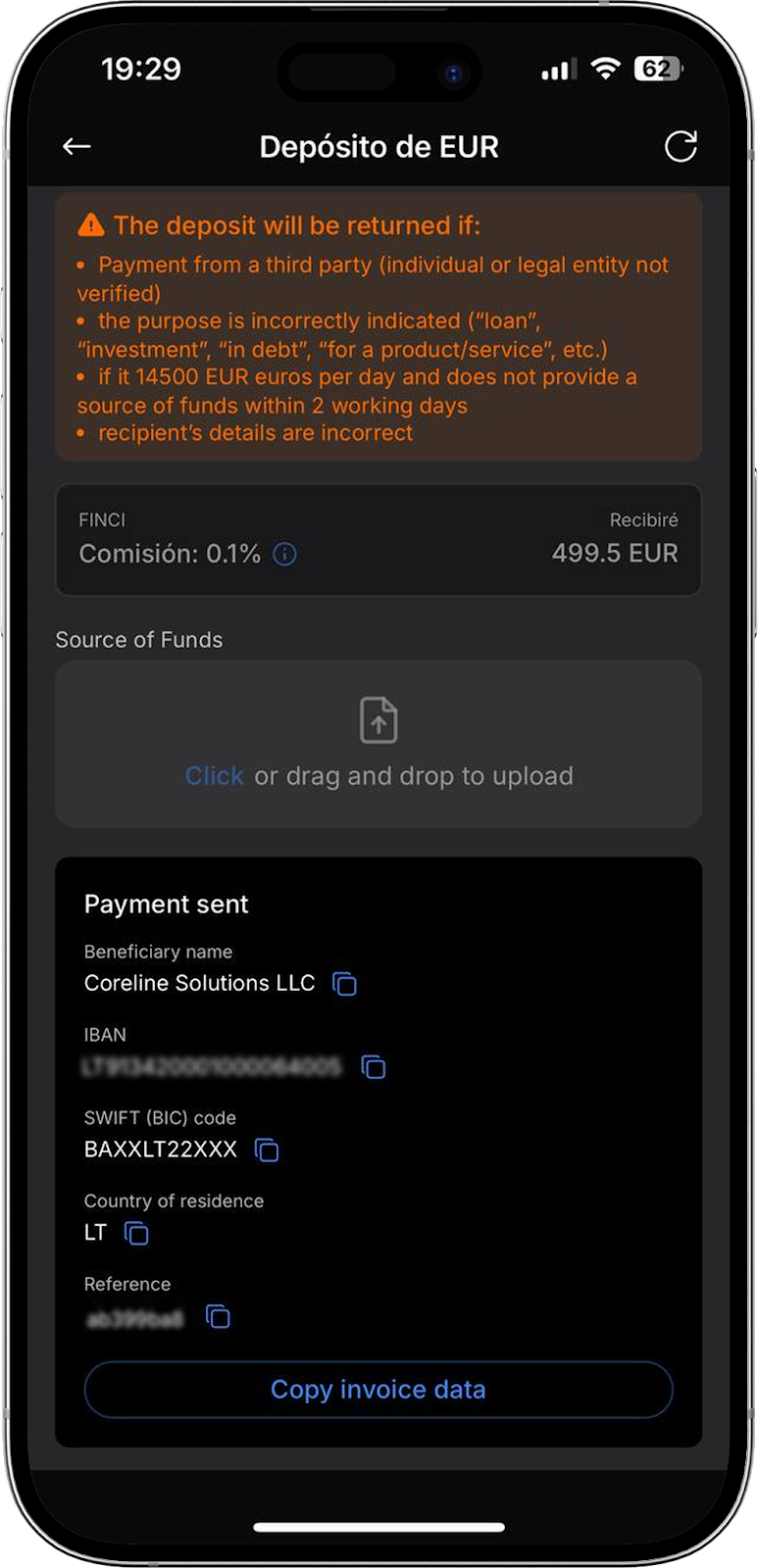Tap the file upload icon
Image resolution: width=758 pixels, height=1568 pixels.
point(379,720)
